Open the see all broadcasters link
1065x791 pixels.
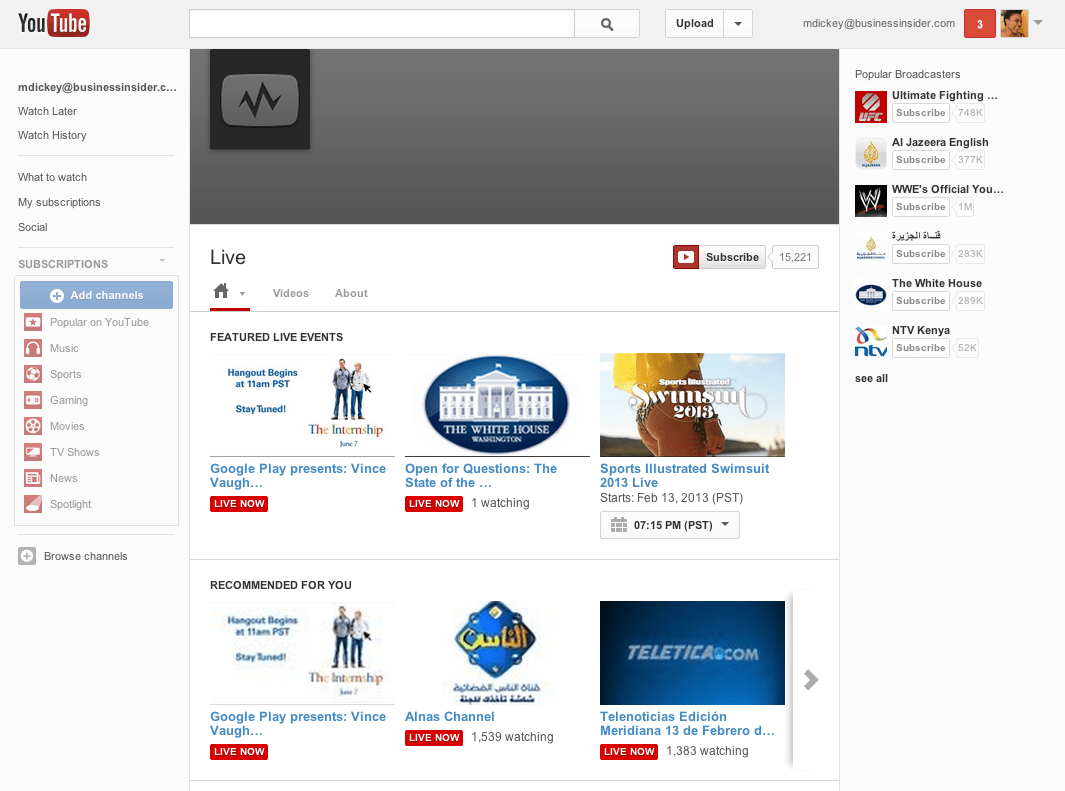(x=871, y=378)
